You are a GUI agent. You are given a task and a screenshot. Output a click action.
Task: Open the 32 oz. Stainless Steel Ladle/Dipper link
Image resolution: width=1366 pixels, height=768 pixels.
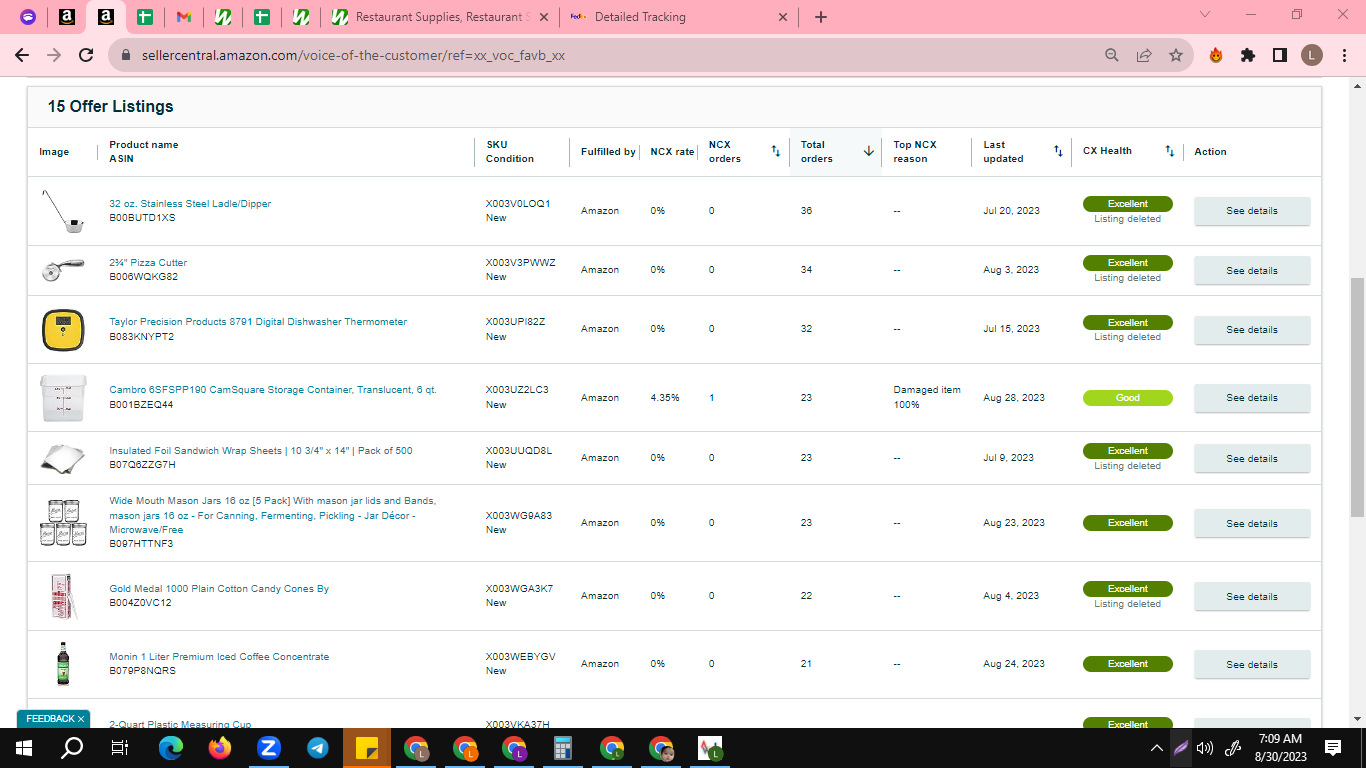click(x=190, y=204)
